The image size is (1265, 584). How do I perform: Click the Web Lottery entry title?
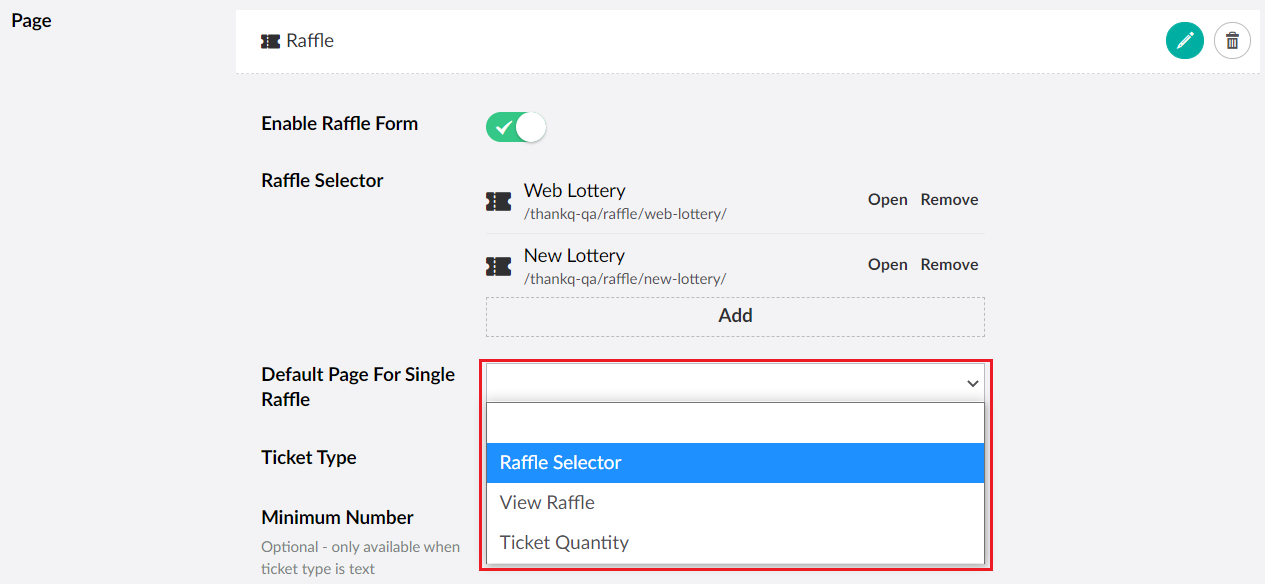(x=574, y=190)
